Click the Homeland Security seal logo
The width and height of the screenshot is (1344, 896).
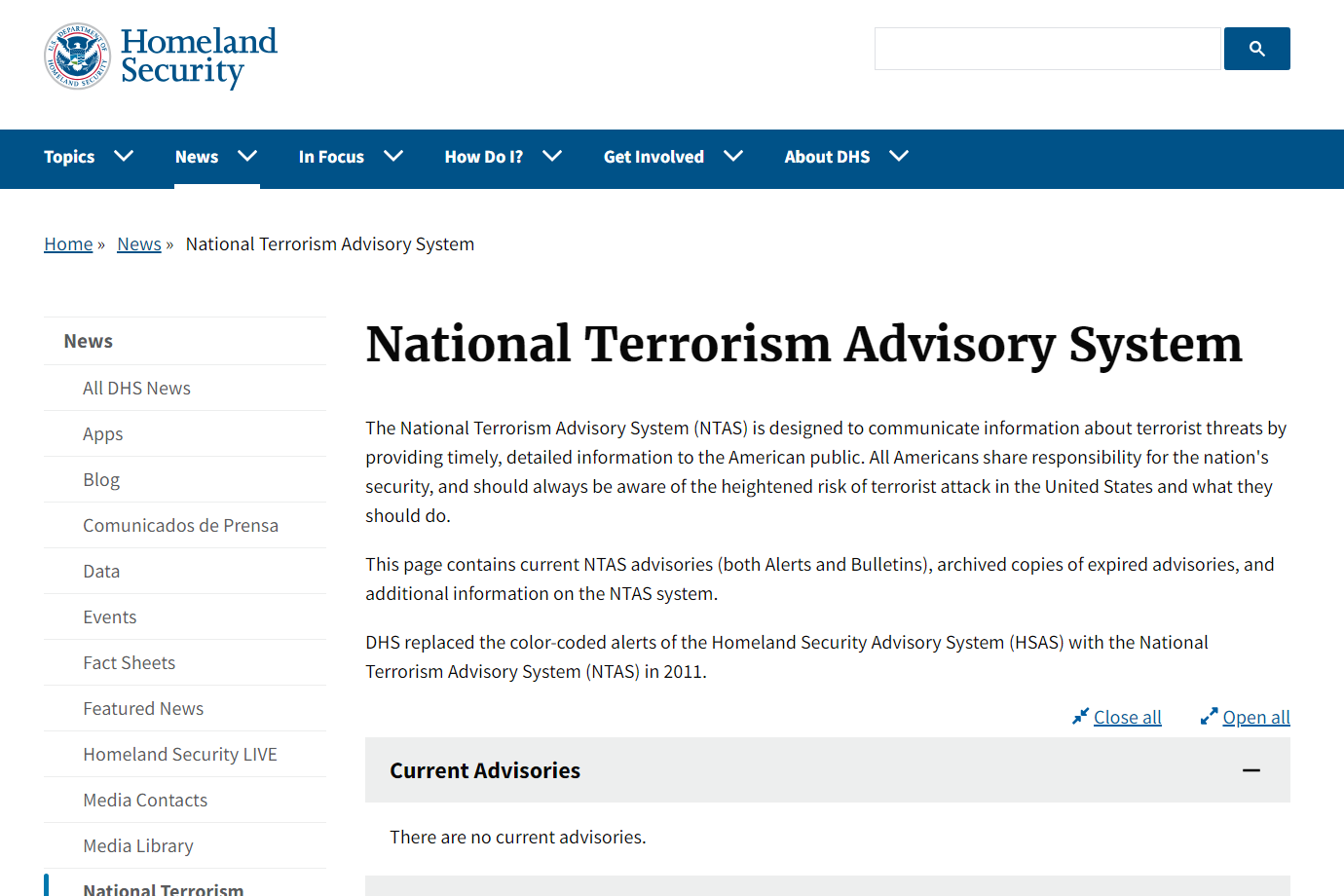point(77,56)
